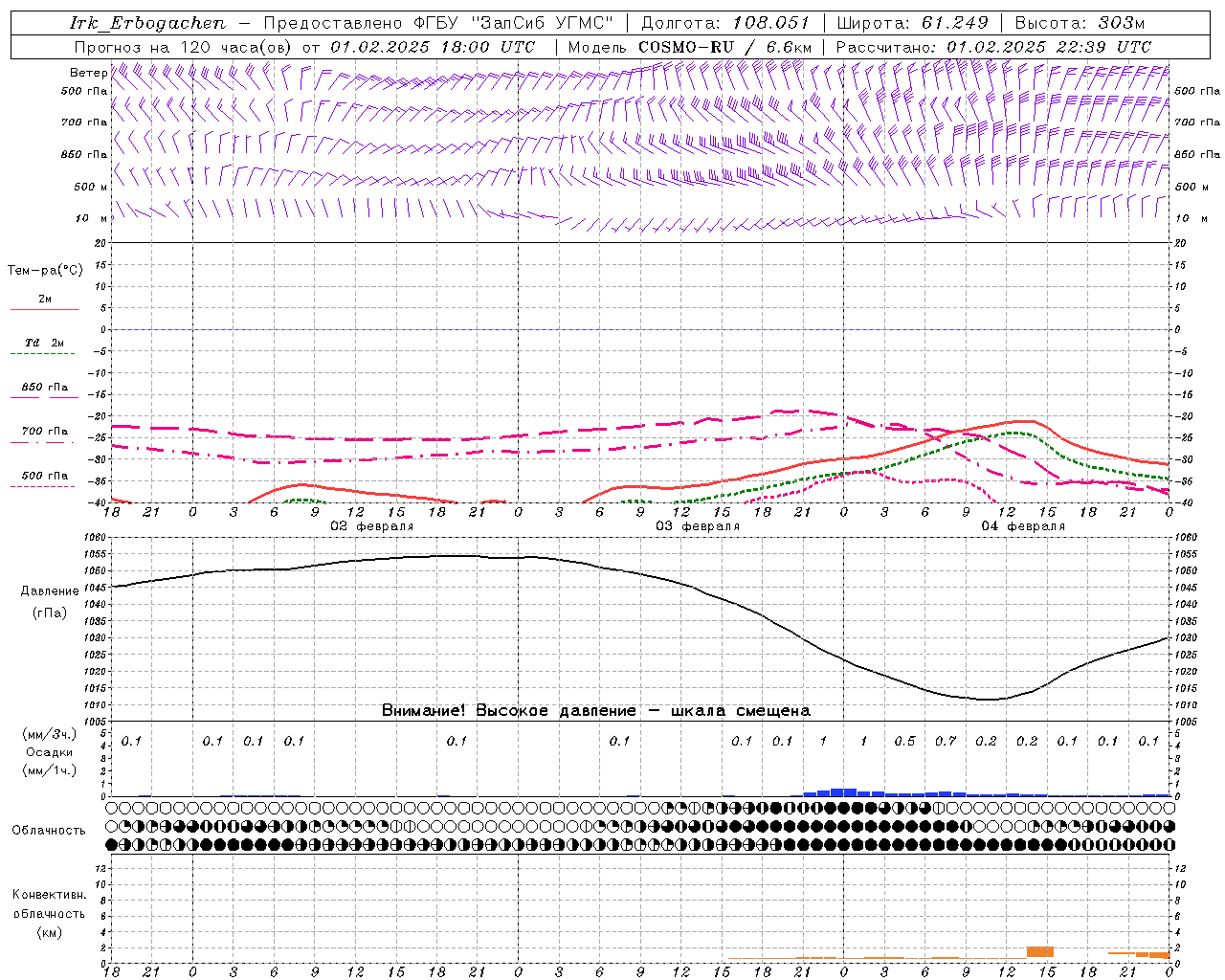This screenshot has width=1225, height=980.
Task: Click the Td 2м dew point legend entry
Action: pyautogui.click(x=44, y=343)
